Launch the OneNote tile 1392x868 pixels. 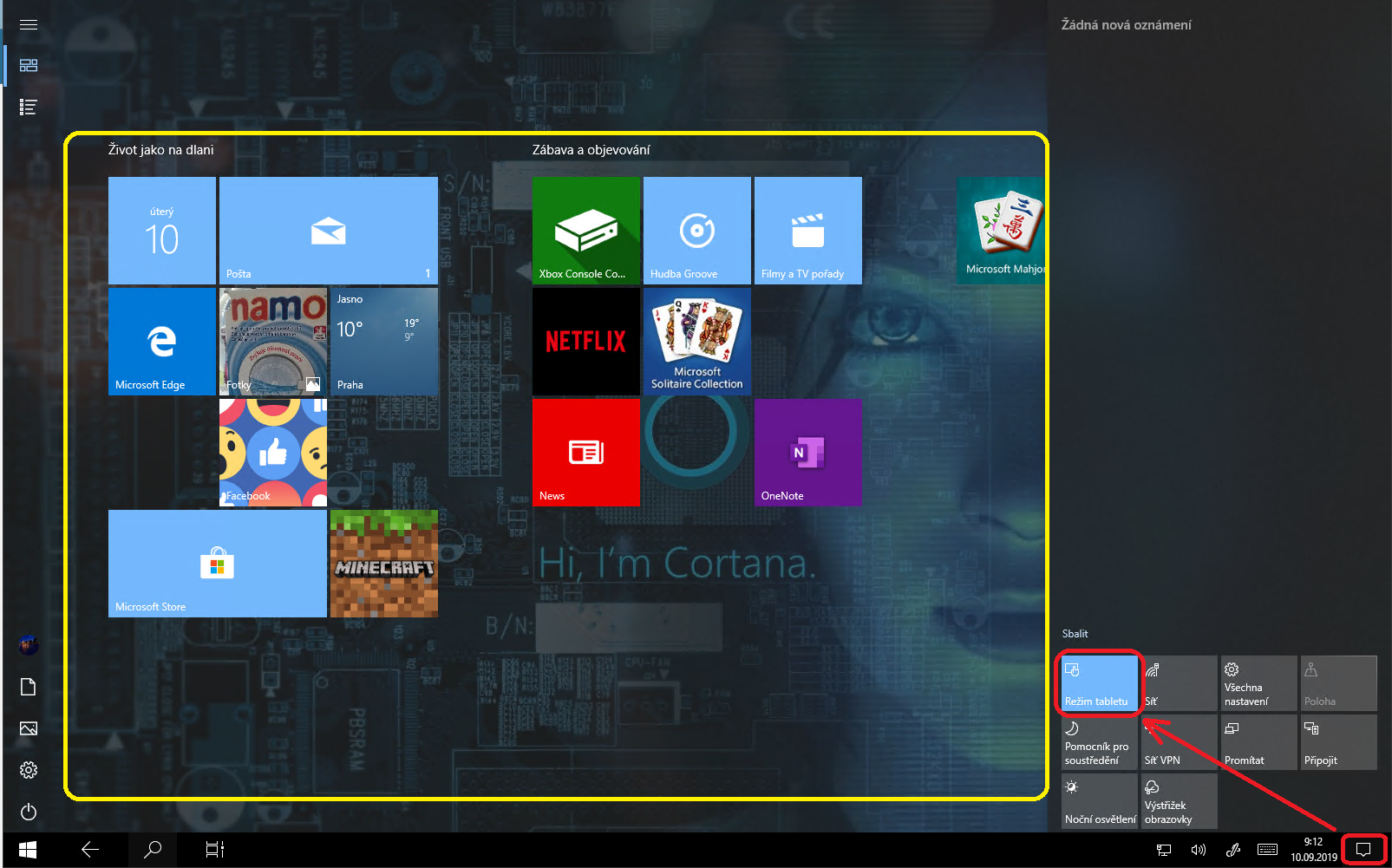[808, 453]
